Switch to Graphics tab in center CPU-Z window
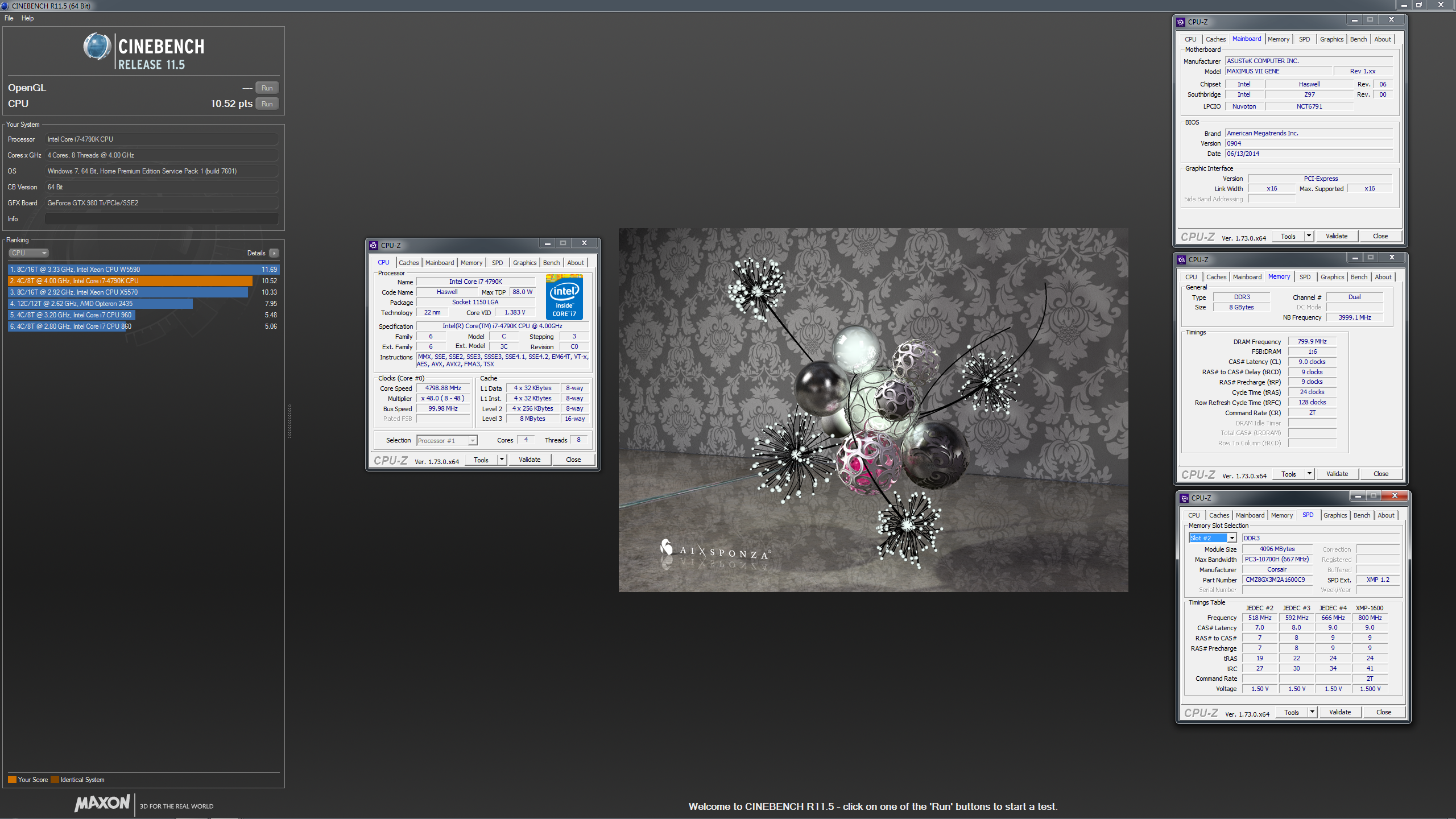The height and width of the screenshot is (819, 1456). [524, 263]
